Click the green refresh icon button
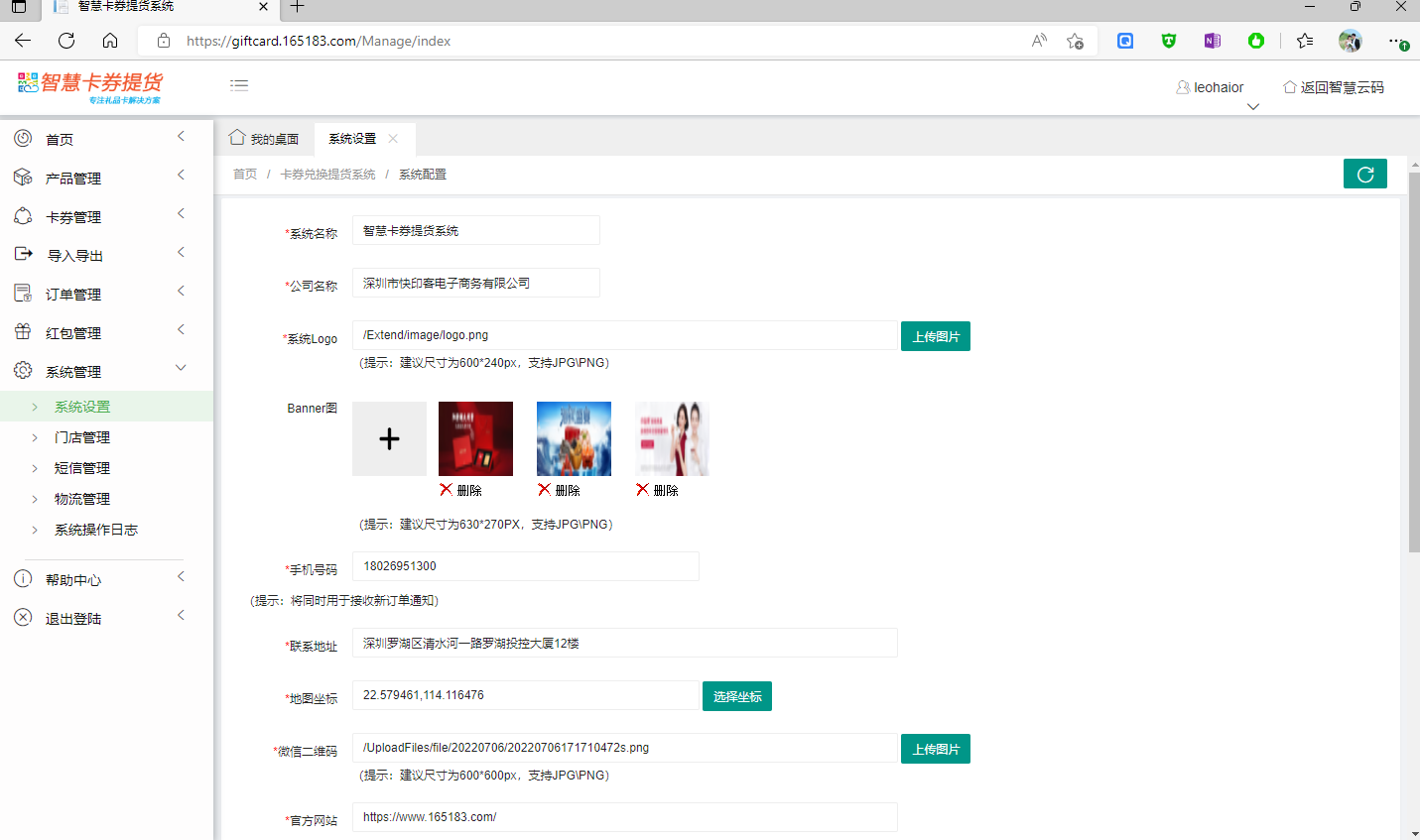Viewport: 1420px width, 840px height. pyautogui.click(x=1364, y=174)
